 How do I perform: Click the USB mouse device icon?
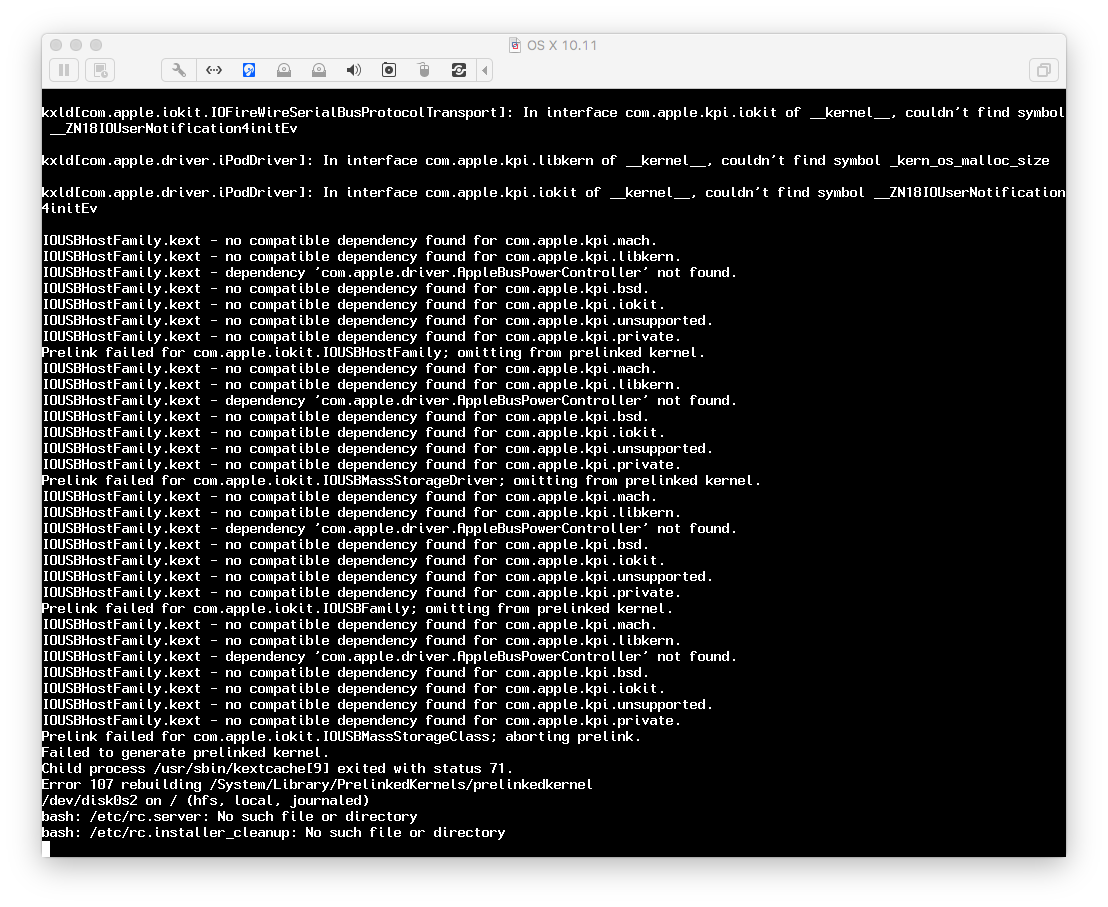click(424, 70)
